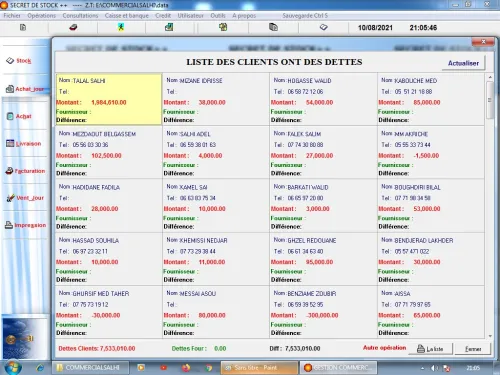This screenshot has height=375, width=500.
Task: Open the Chrome taskbar icon
Action: (209, 368)
